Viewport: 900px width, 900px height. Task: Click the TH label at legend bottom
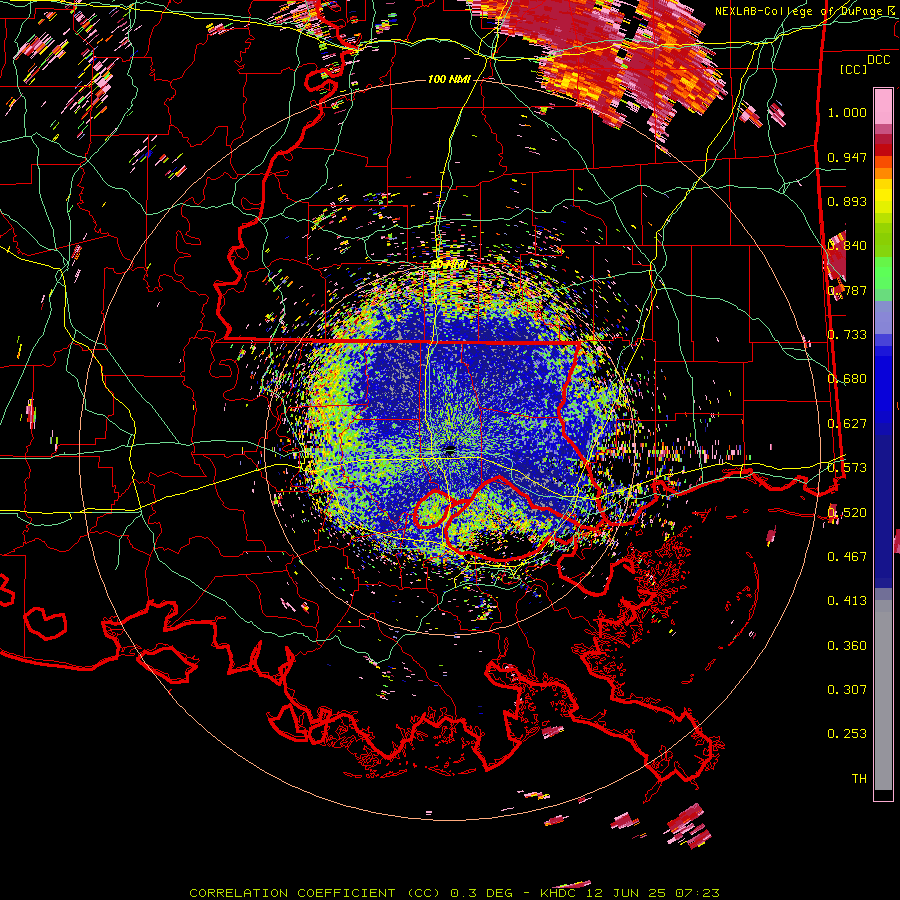pyautogui.click(x=859, y=779)
